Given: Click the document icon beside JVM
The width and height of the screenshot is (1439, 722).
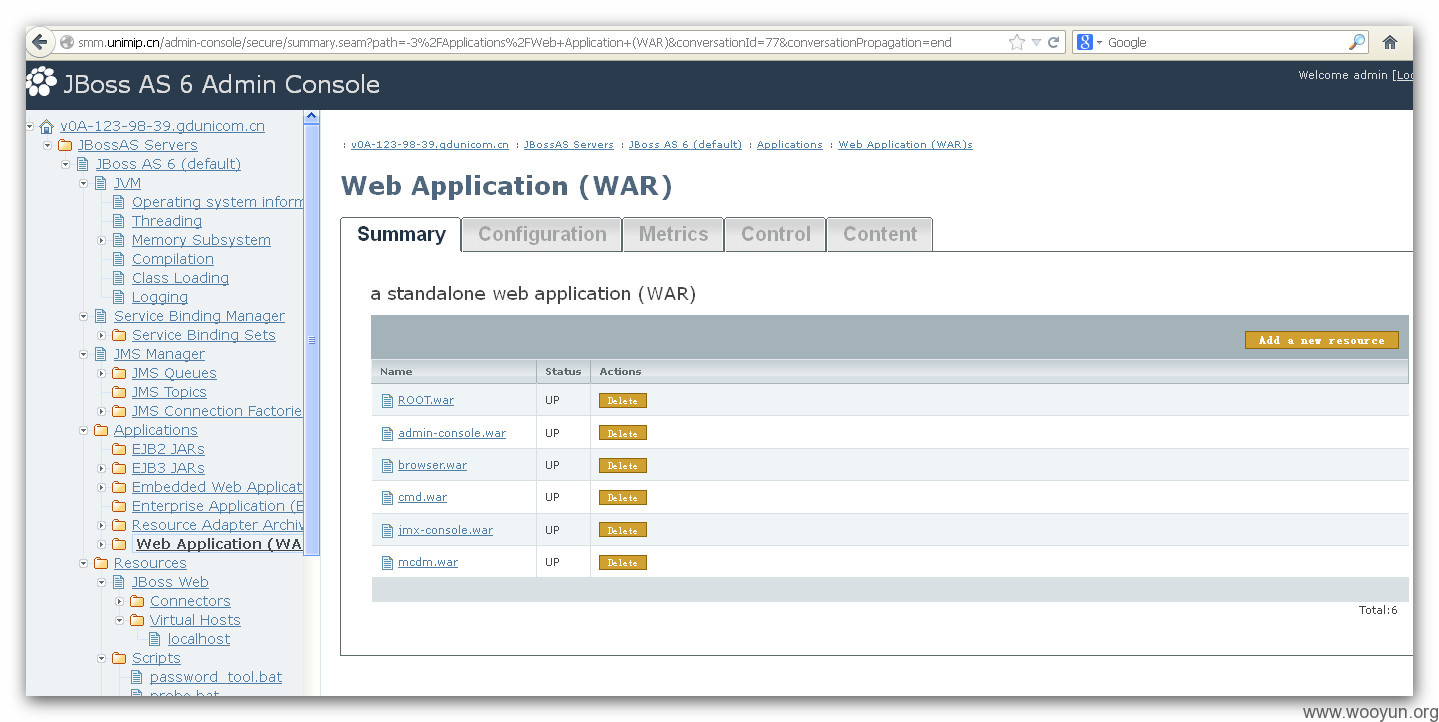Looking at the screenshot, I should (x=101, y=183).
